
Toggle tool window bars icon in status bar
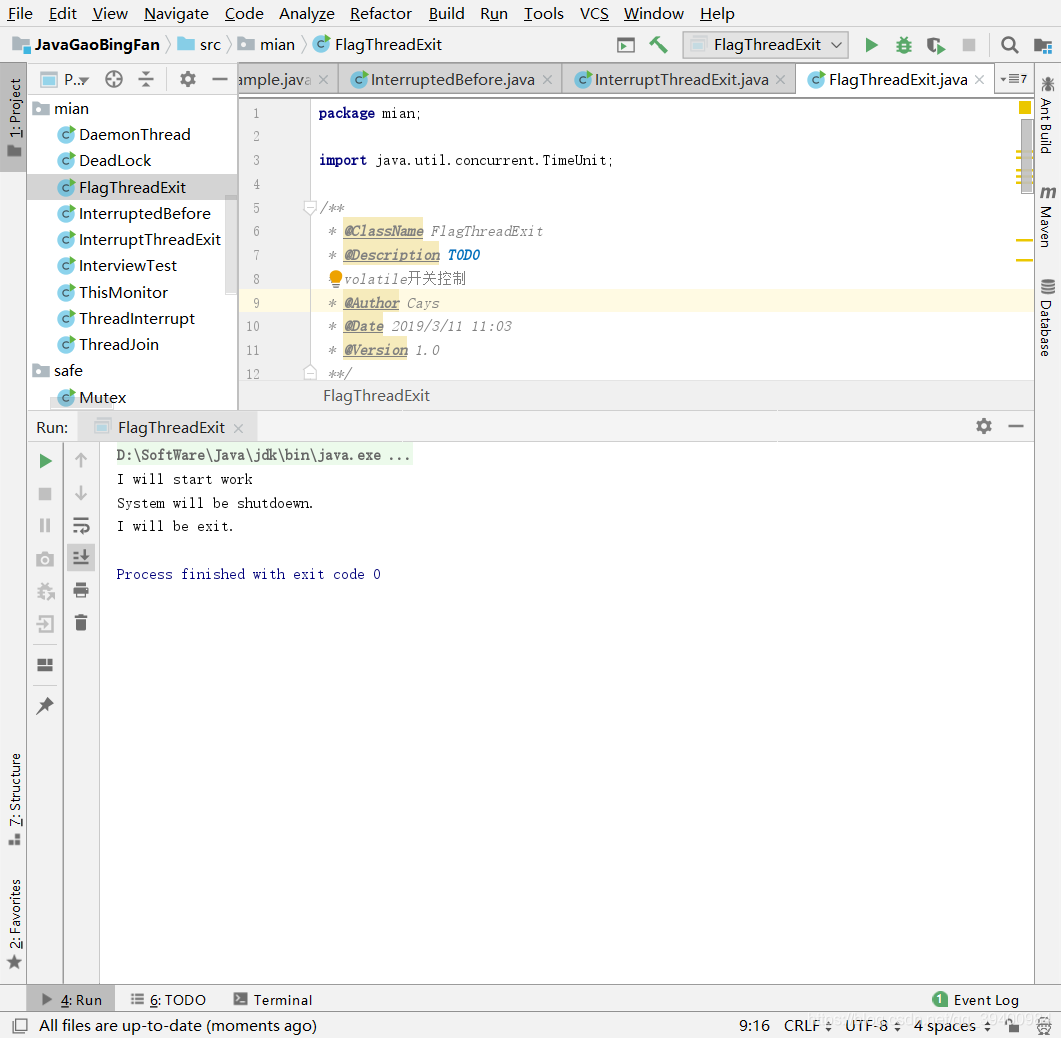click(x=20, y=1026)
